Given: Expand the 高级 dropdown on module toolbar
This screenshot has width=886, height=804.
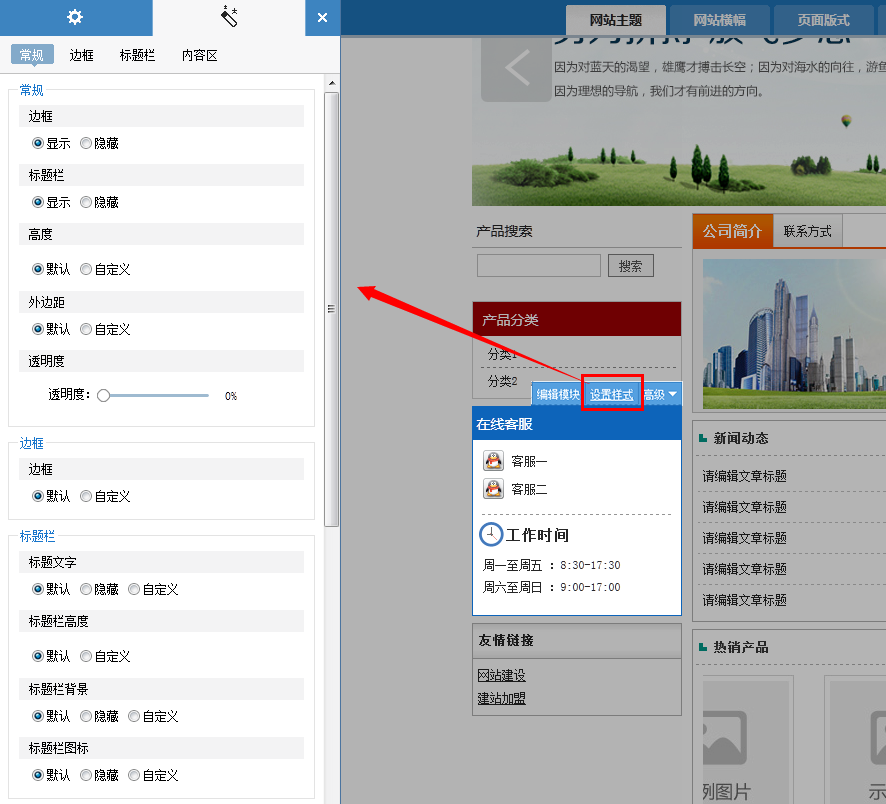Looking at the screenshot, I should 661,395.
